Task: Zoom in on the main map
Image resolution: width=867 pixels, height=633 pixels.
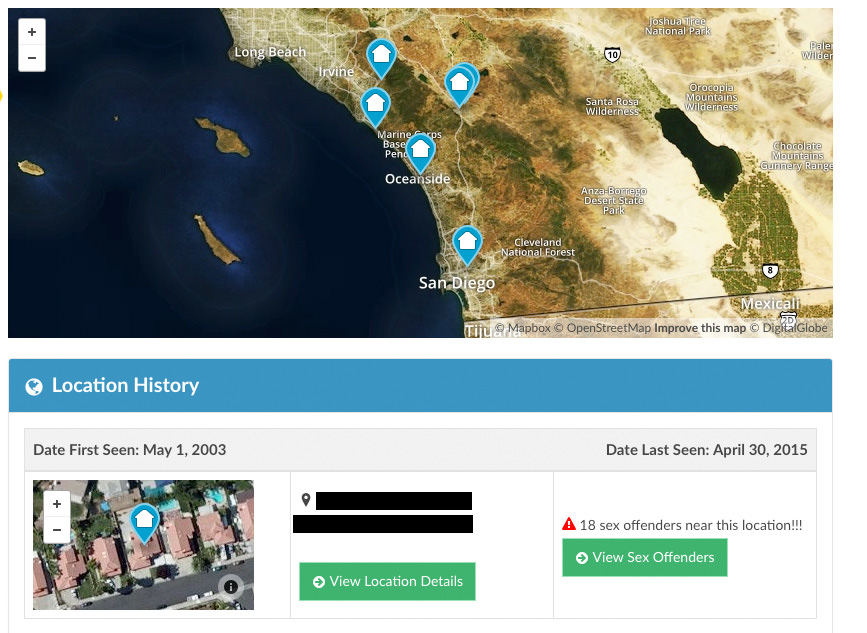Action: 31,31
